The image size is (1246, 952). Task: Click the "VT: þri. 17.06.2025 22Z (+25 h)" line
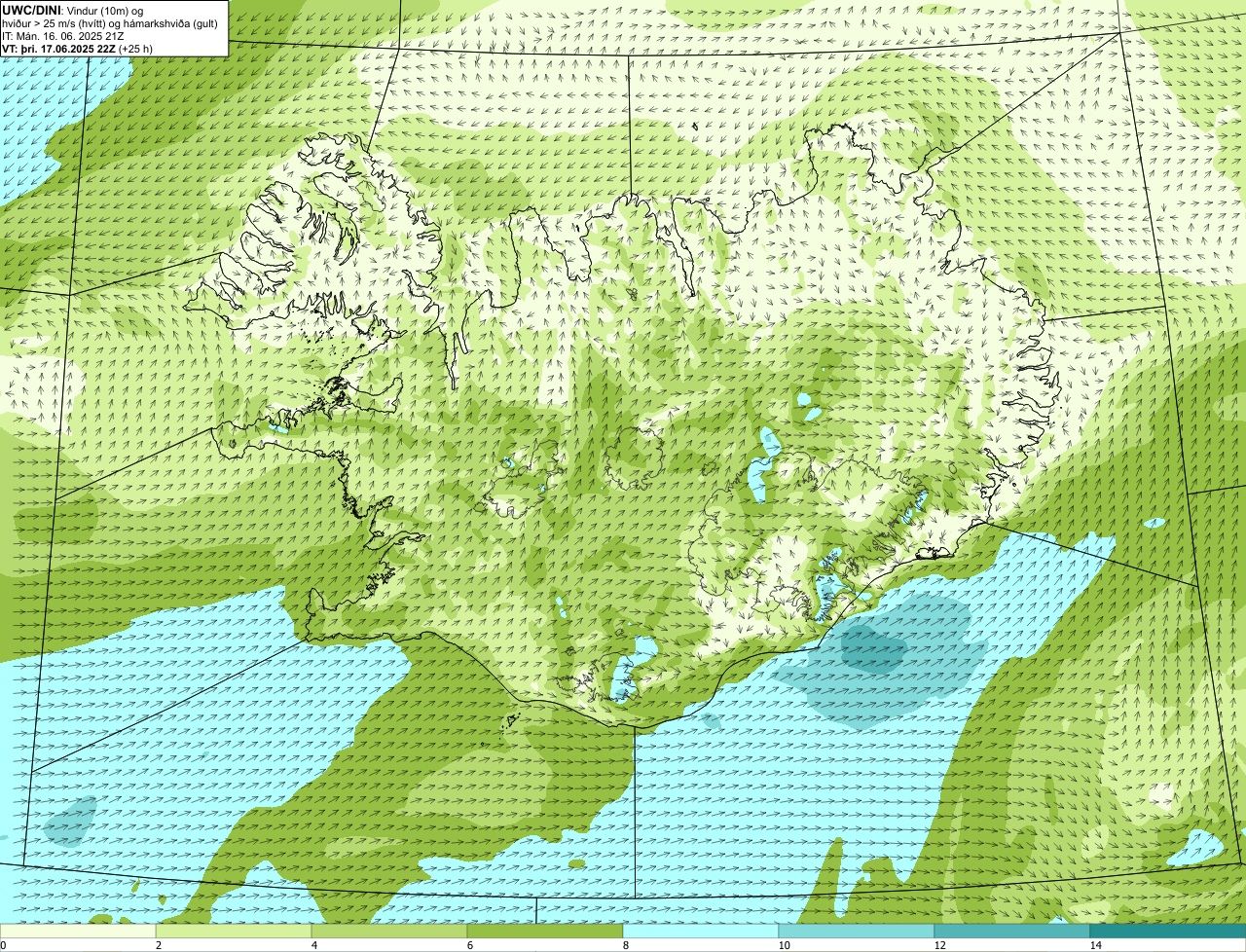(77, 48)
